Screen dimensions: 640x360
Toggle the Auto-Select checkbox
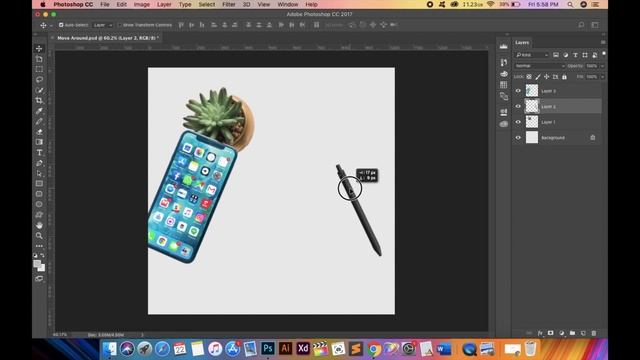(61, 25)
